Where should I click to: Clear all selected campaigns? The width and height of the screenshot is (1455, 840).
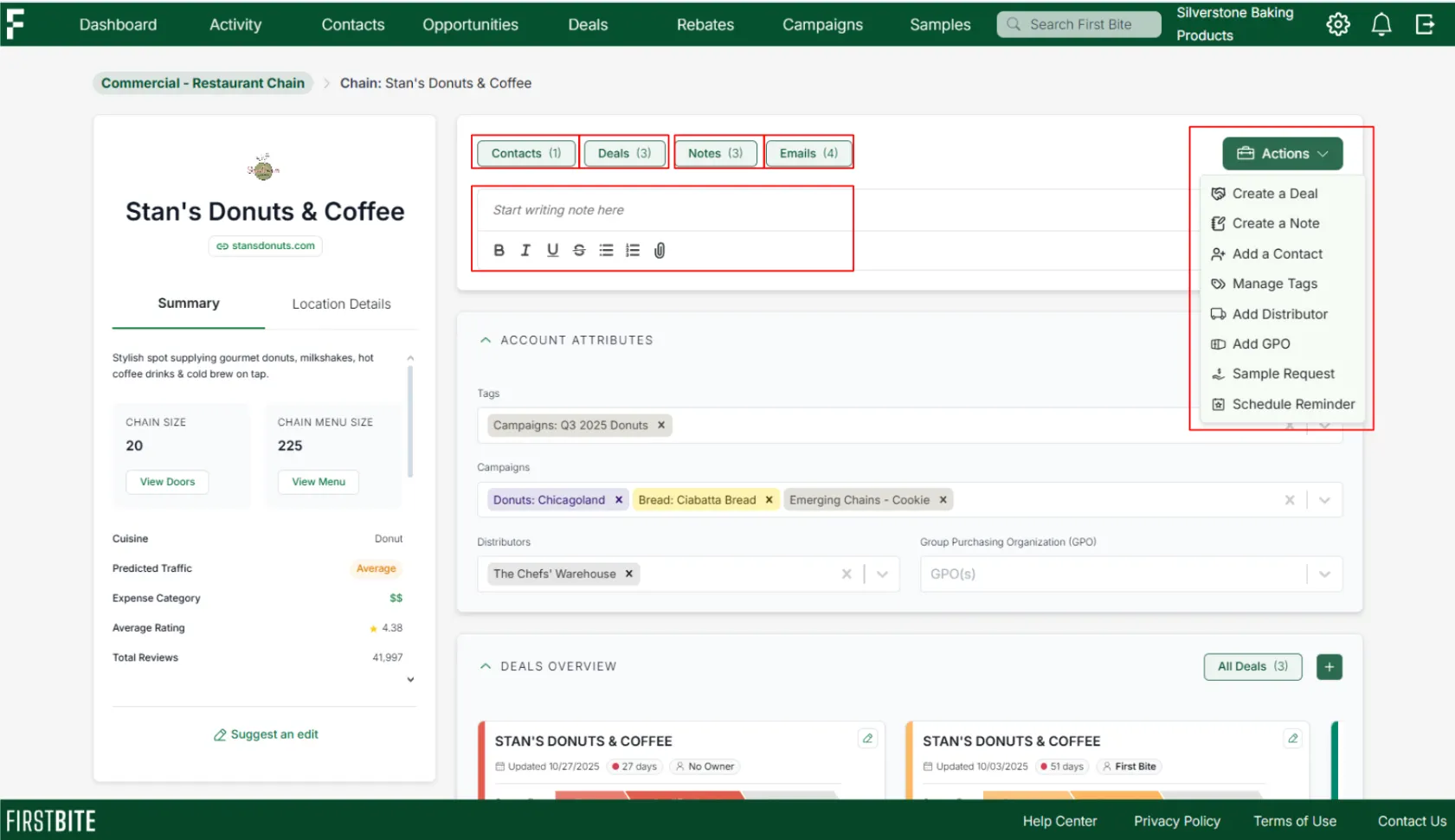click(x=1290, y=500)
